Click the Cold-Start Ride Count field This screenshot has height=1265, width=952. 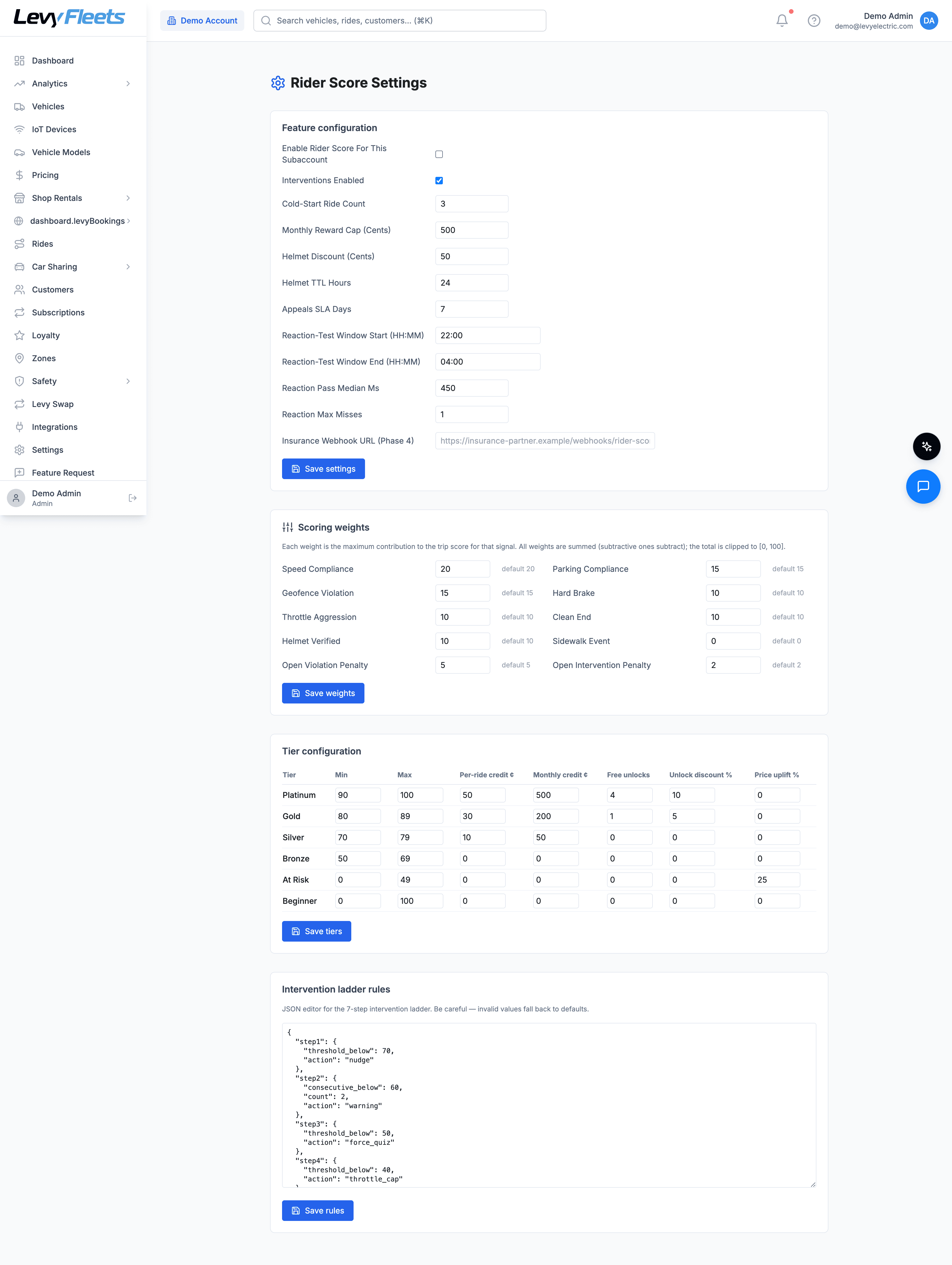tap(471, 203)
